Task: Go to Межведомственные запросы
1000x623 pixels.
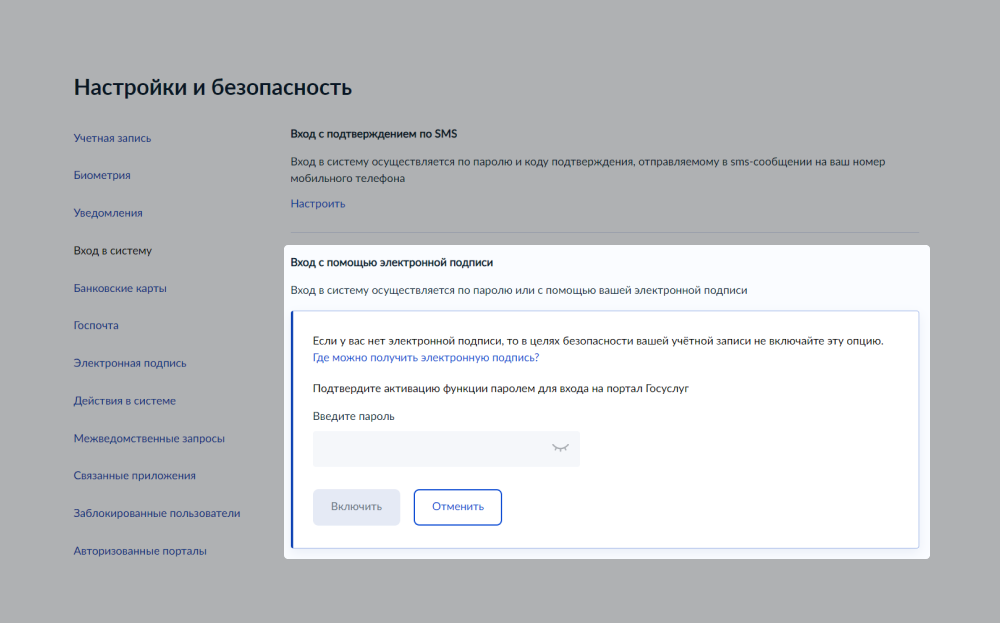Action: click(149, 438)
